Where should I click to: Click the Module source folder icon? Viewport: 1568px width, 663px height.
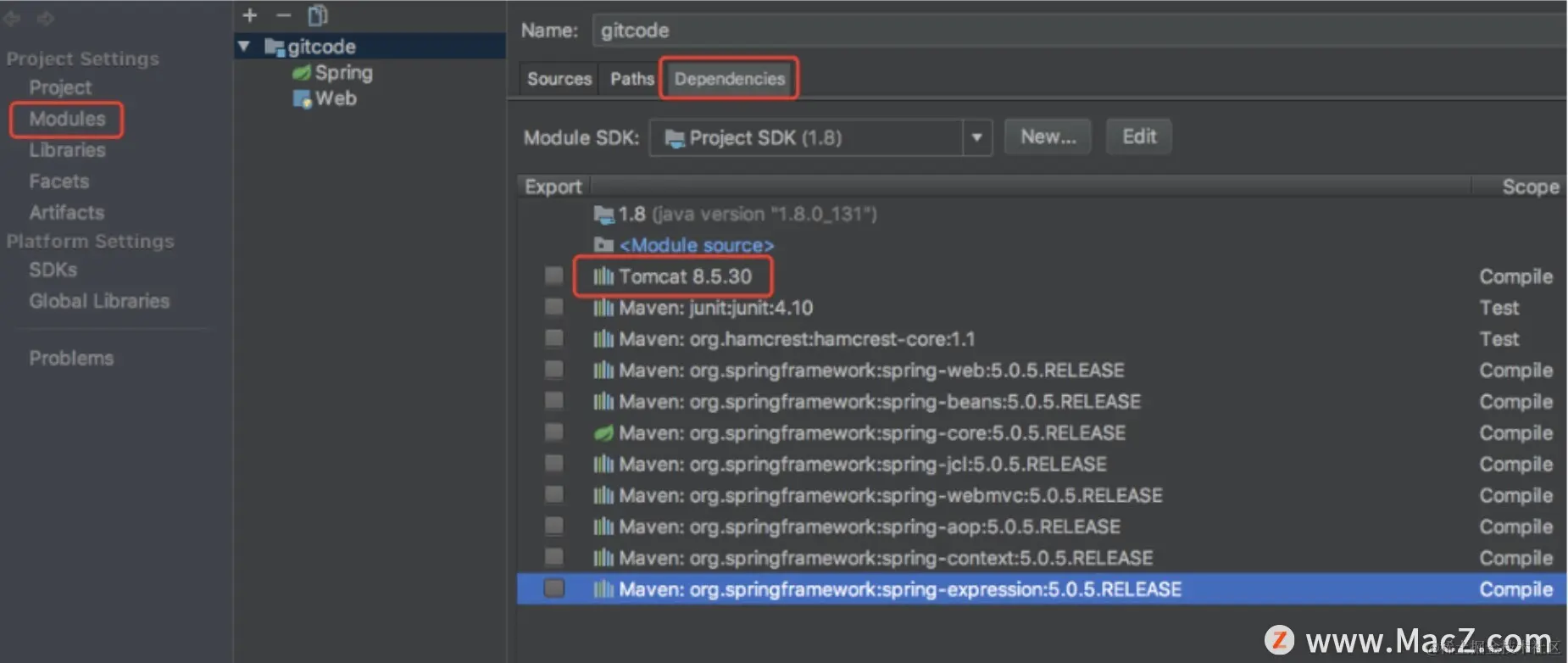(603, 245)
